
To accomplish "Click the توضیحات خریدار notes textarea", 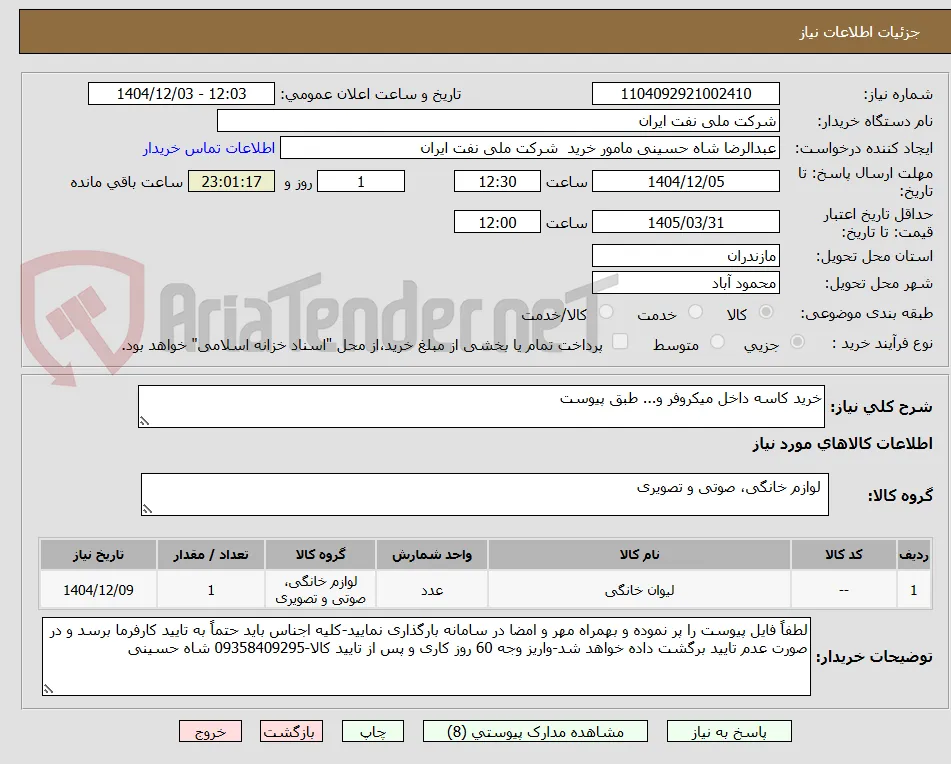I will (426, 657).
